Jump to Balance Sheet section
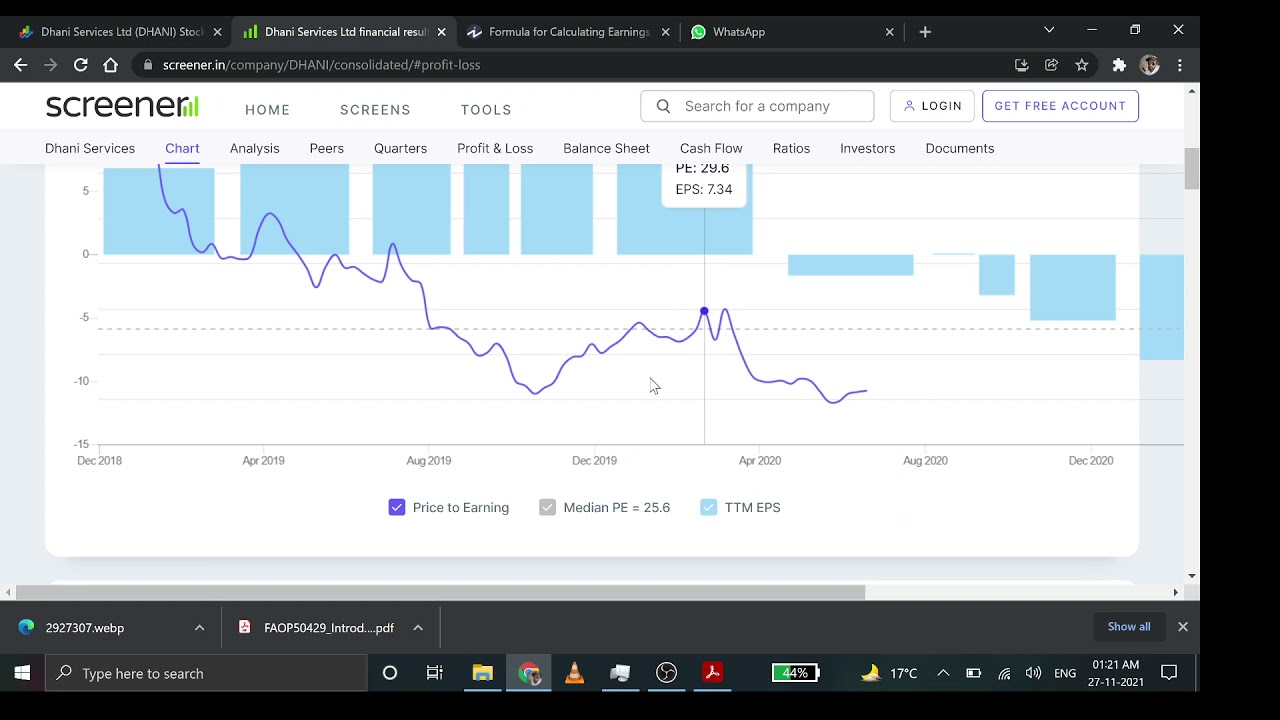 tap(606, 148)
